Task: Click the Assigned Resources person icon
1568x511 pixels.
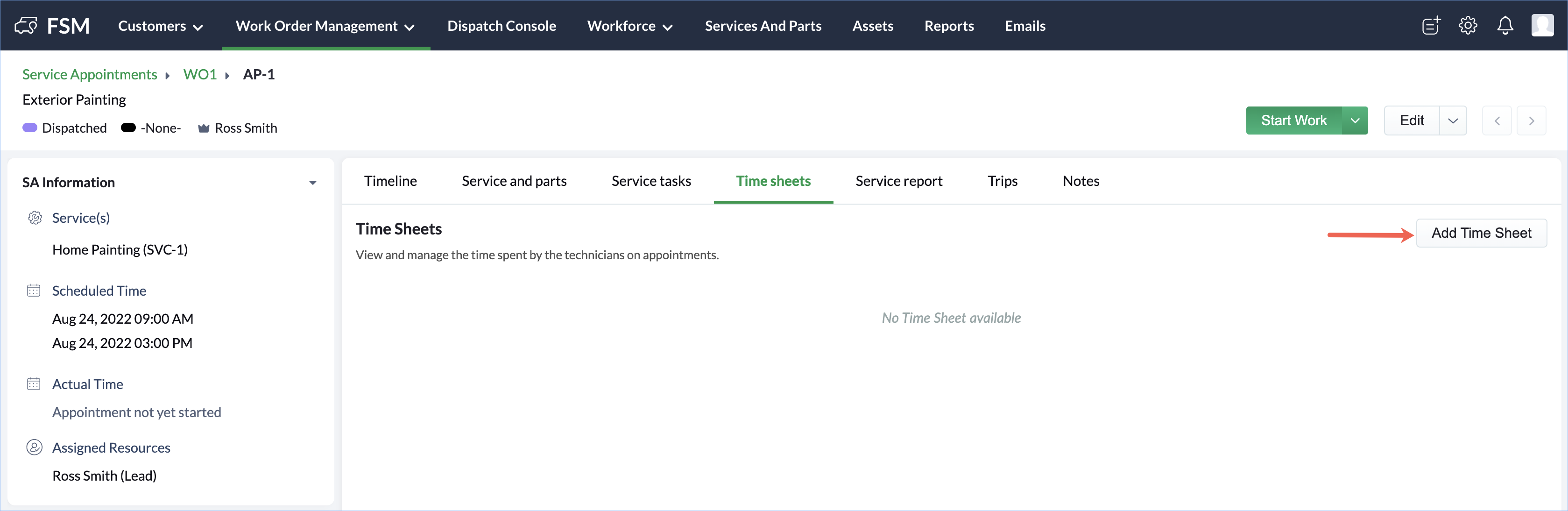Action: coord(34,447)
